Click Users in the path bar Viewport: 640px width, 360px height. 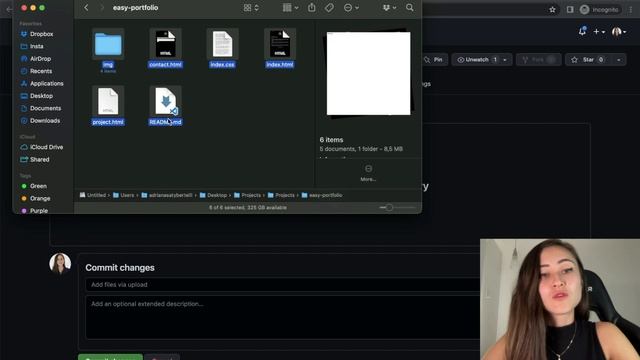click(124, 195)
